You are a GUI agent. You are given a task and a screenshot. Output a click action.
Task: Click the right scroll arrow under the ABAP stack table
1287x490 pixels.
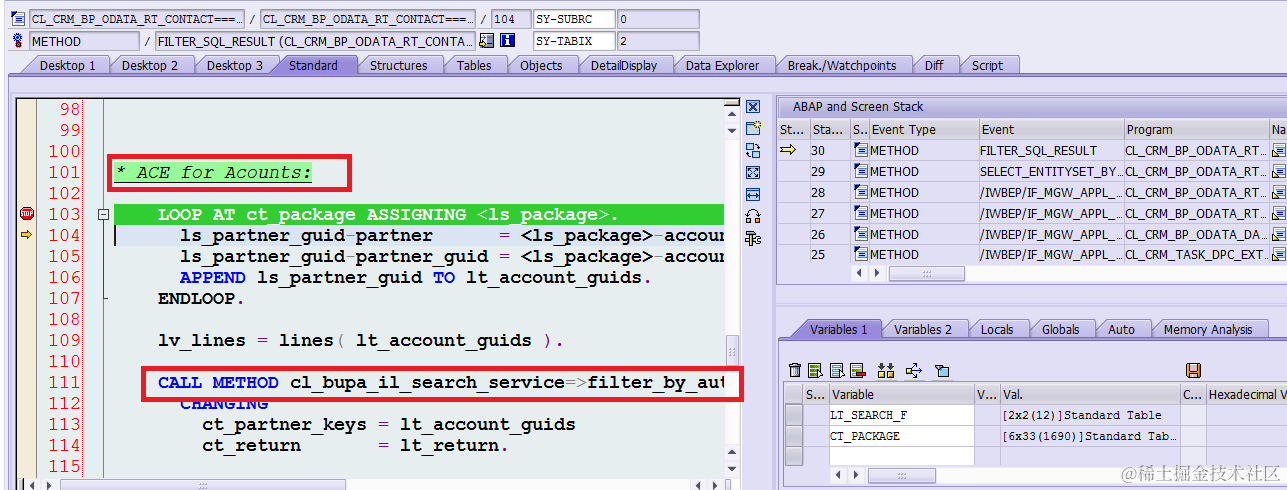877,273
